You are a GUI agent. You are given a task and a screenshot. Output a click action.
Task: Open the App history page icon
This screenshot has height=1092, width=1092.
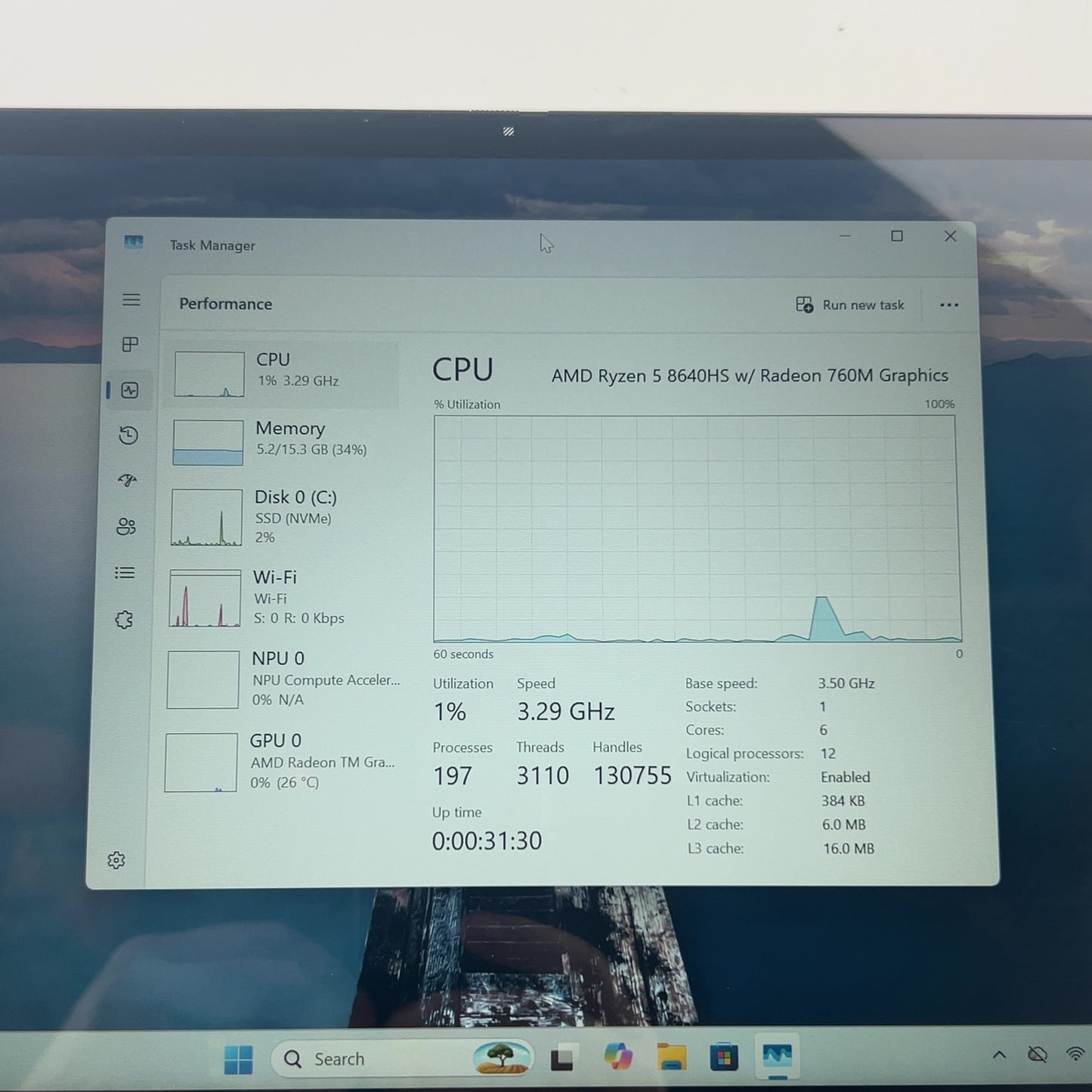click(128, 435)
